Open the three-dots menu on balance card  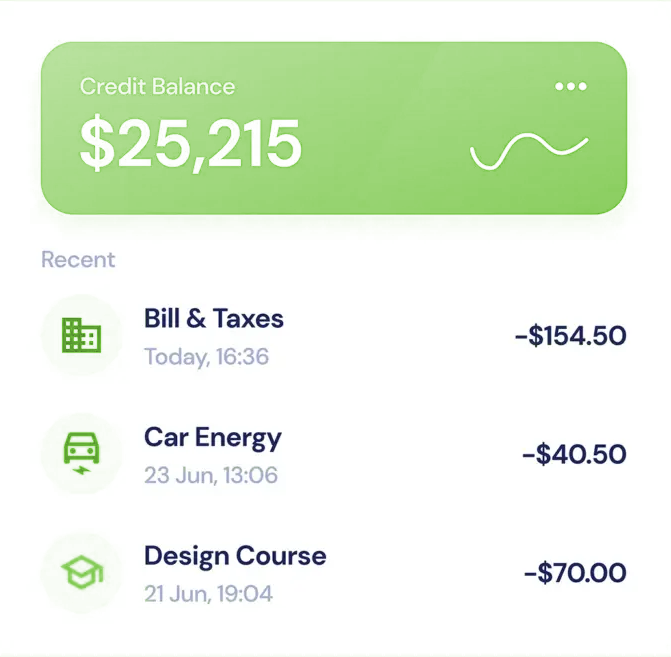[x=571, y=87]
